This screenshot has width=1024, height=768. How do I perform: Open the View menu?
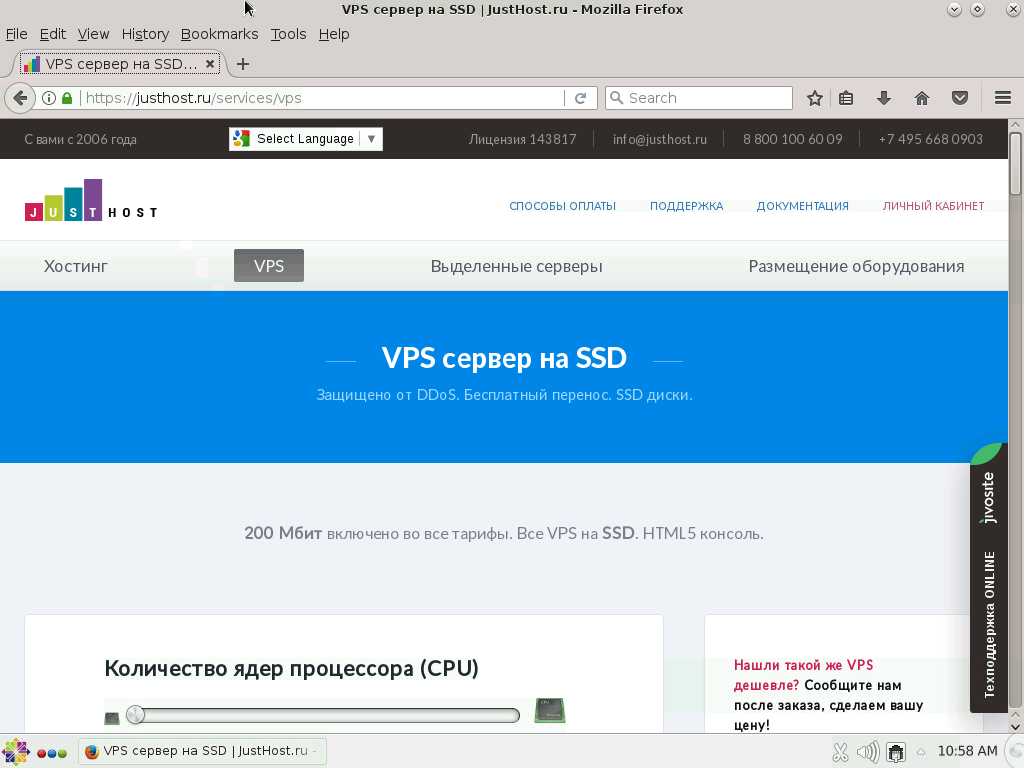[x=93, y=34]
